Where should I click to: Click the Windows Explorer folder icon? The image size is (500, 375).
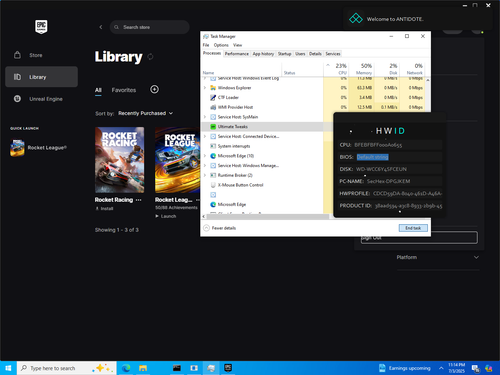coord(213,88)
